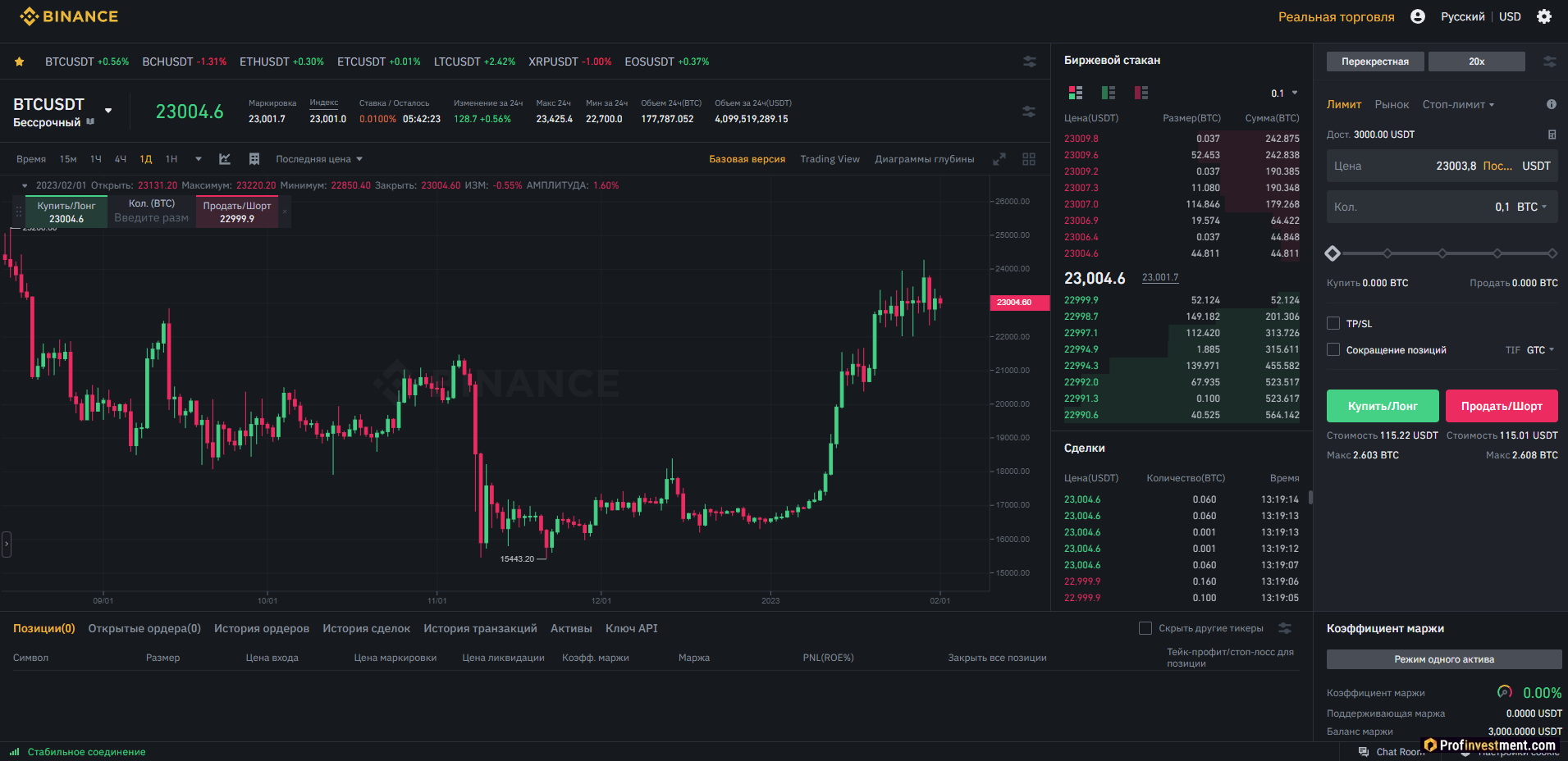Enable TP/SL checkbox
This screenshot has width=1568, height=761.
click(x=1333, y=323)
